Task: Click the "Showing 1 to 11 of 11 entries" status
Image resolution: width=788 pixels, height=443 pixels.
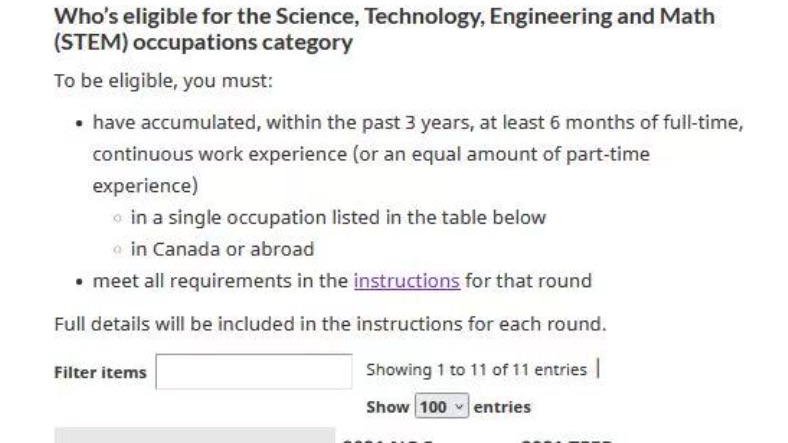Action: (x=476, y=370)
